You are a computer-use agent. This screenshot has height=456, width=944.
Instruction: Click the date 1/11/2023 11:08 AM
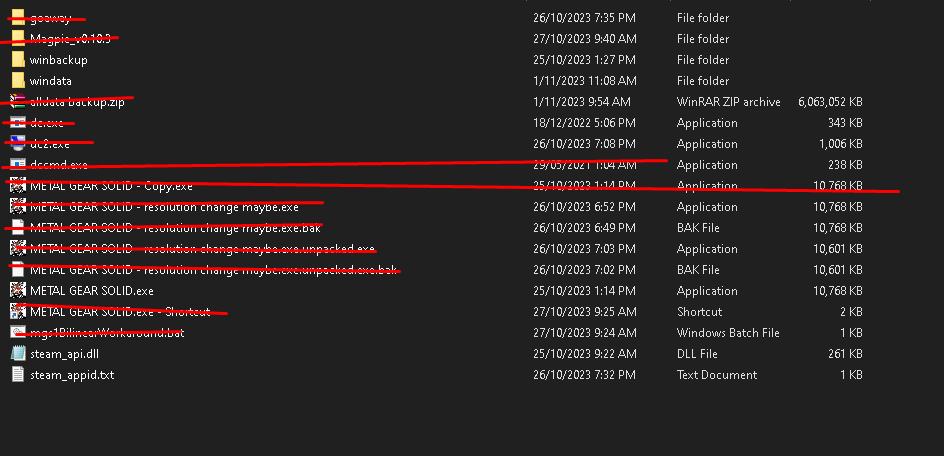[x=584, y=81]
